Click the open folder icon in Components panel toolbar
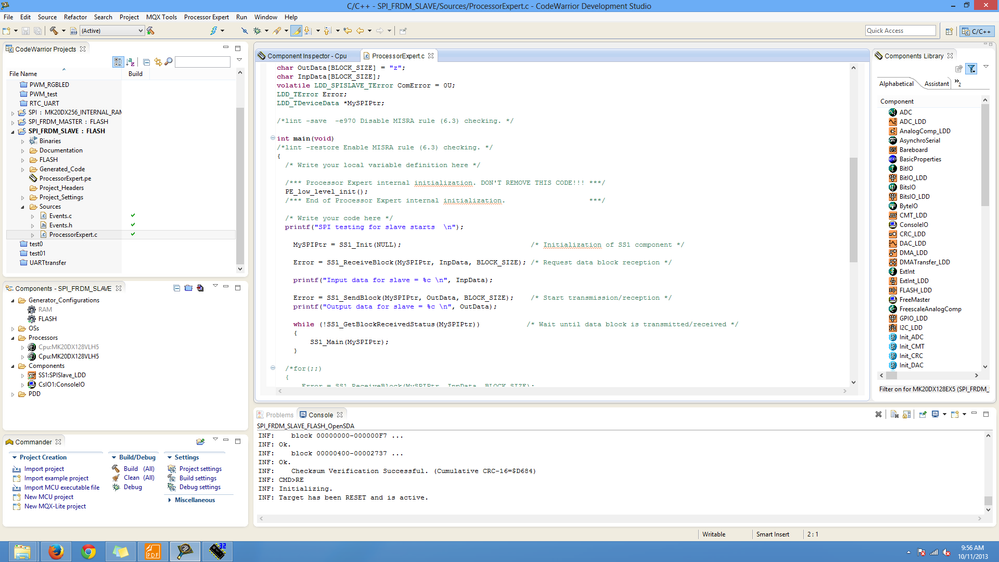Screen dimensions: 999x562 188,288
